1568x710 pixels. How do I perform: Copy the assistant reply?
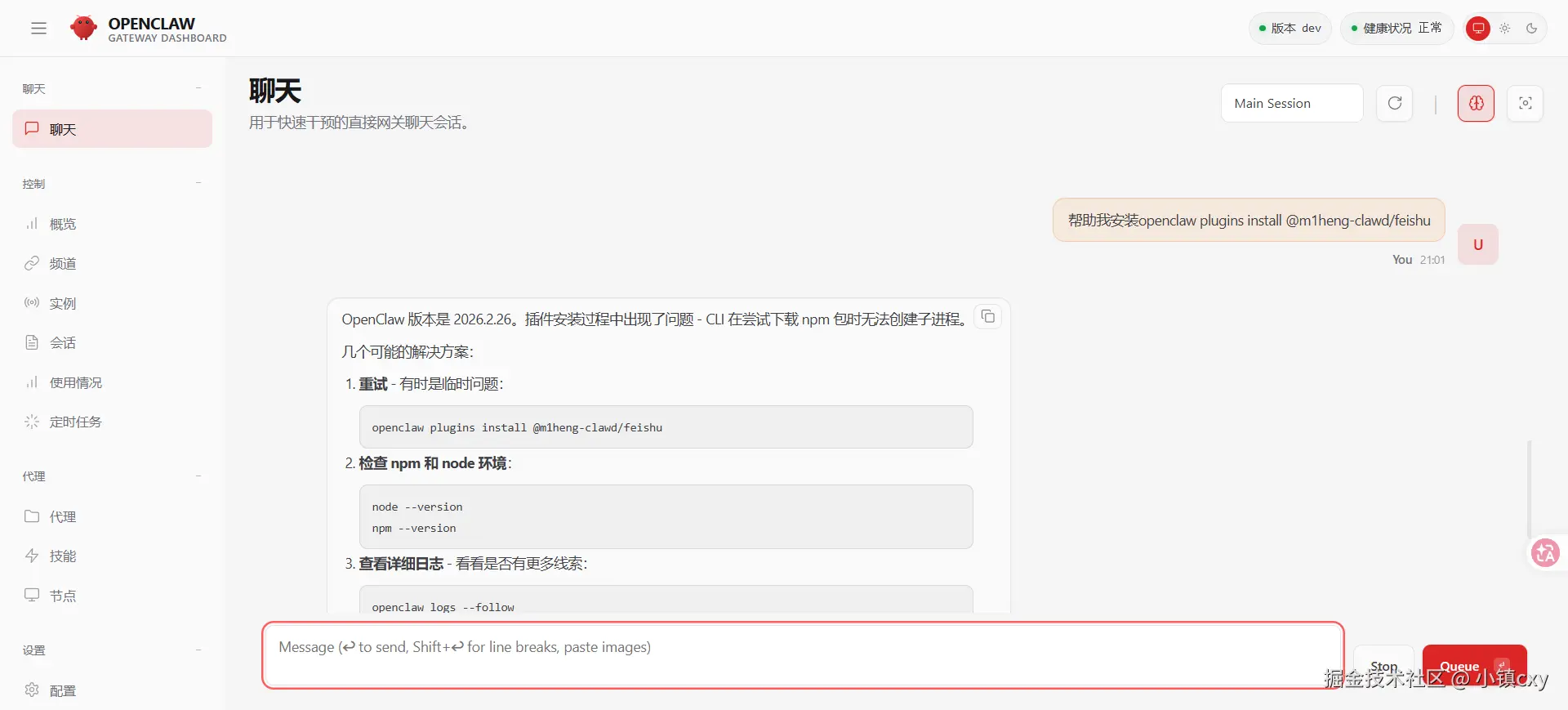click(x=988, y=316)
